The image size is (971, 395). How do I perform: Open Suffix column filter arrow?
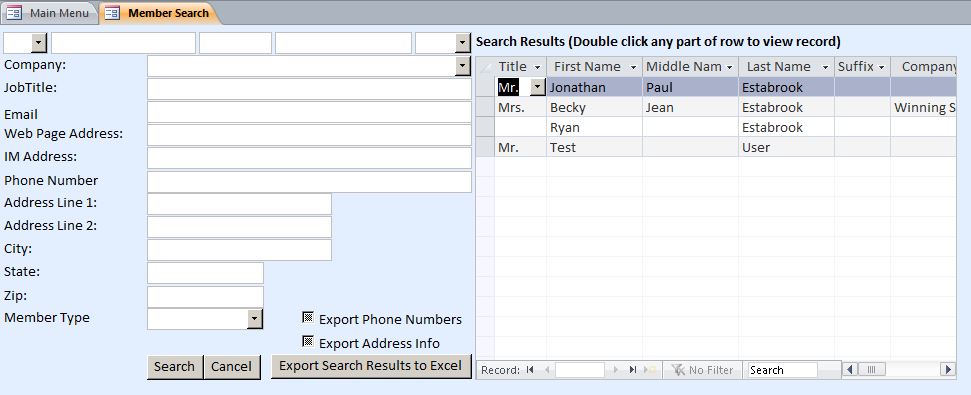[x=881, y=67]
